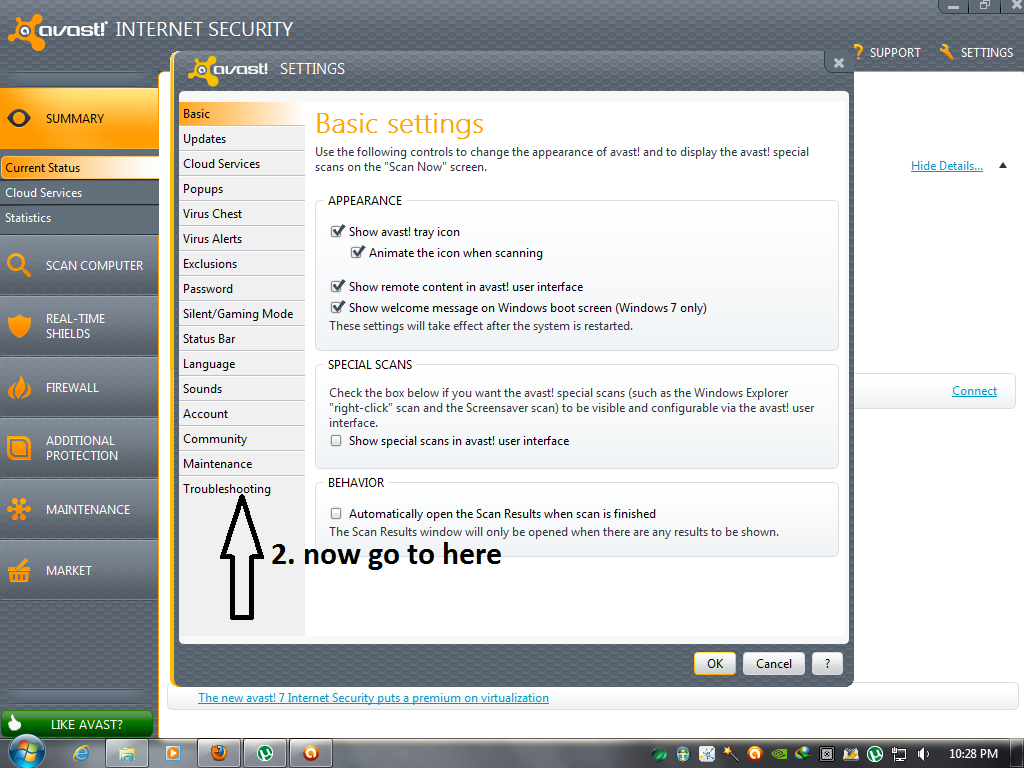Viewport: 1024px width, 768px height.
Task: Open the Exclusions settings page
Action: [242, 263]
